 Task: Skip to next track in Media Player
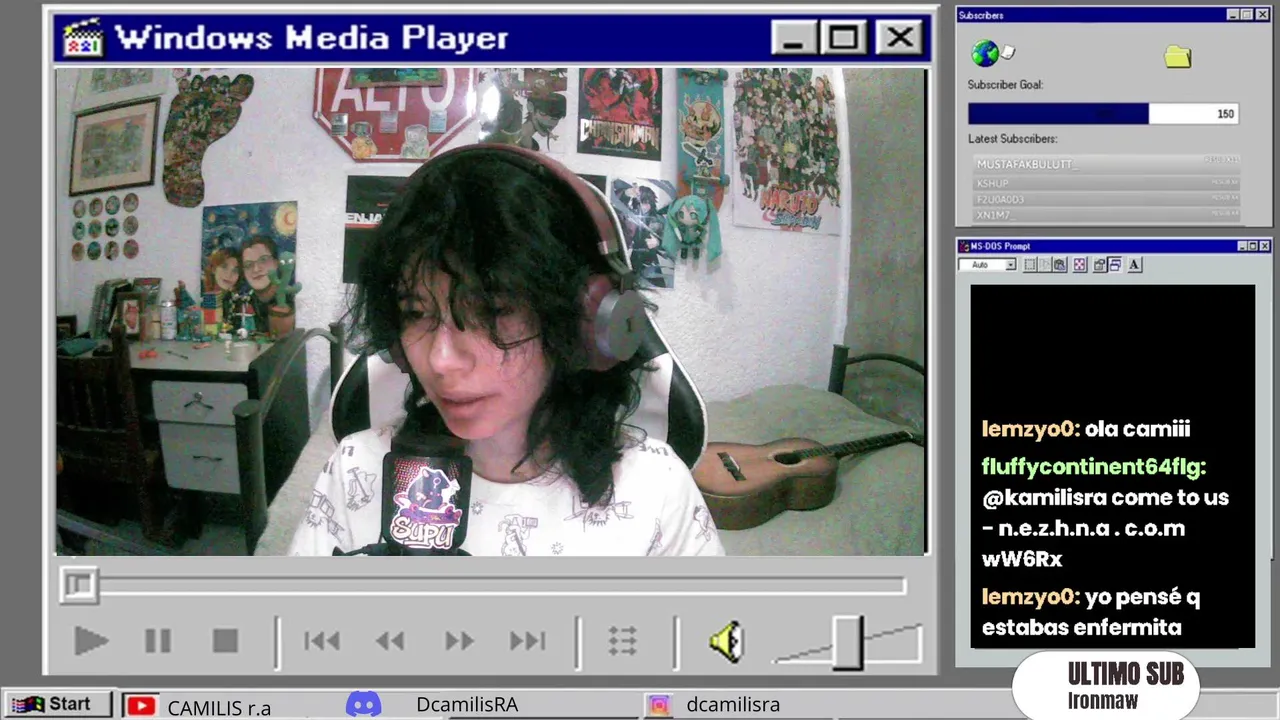click(527, 641)
